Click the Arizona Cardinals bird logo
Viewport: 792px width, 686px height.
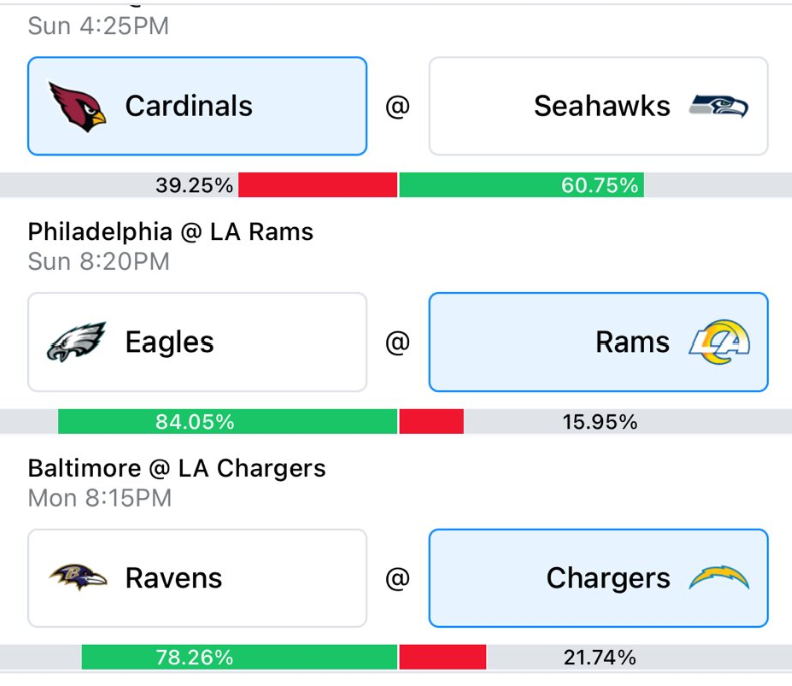point(77,107)
